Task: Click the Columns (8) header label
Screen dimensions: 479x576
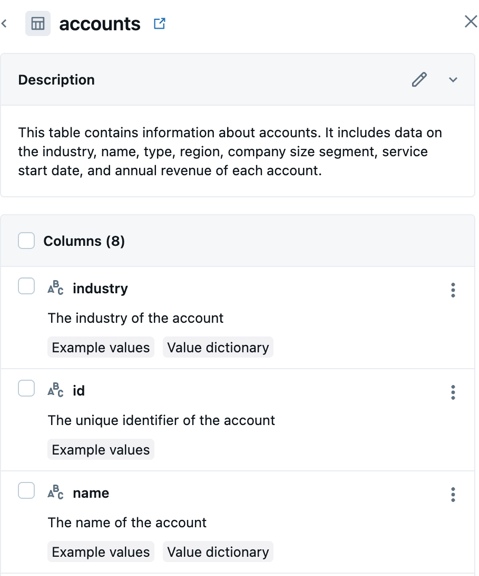Action: 84,241
